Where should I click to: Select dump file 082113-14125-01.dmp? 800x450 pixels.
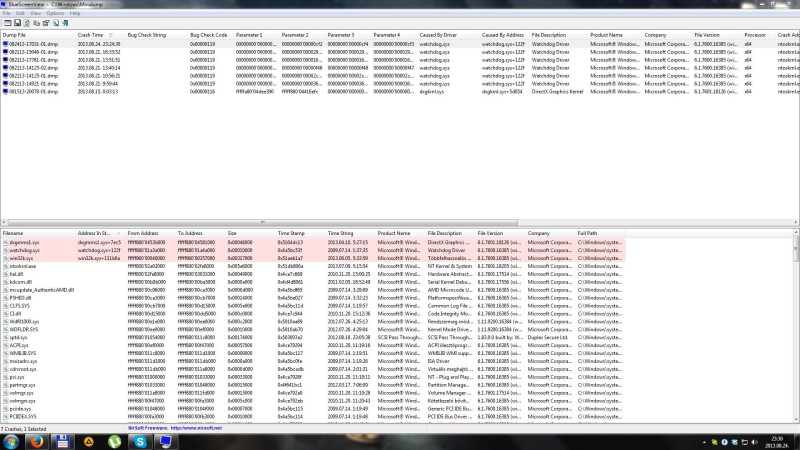pos(33,76)
